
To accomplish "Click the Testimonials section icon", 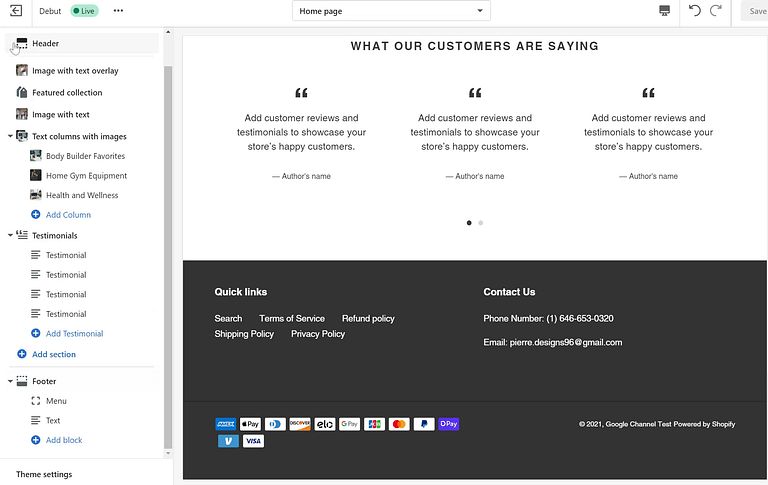I will pyautogui.click(x=22, y=235).
